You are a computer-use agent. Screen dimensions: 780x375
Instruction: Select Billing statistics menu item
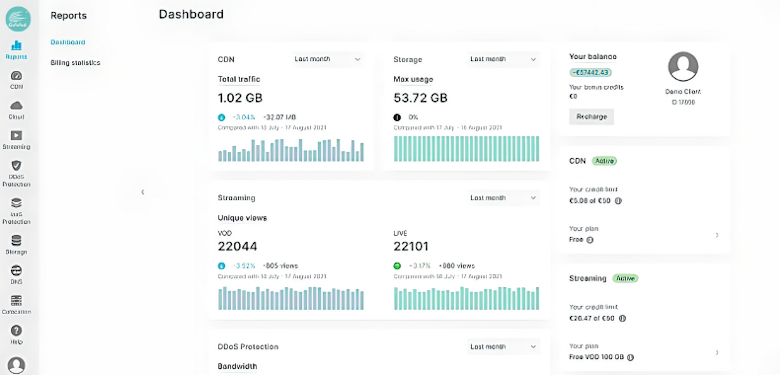coord(76,63)
